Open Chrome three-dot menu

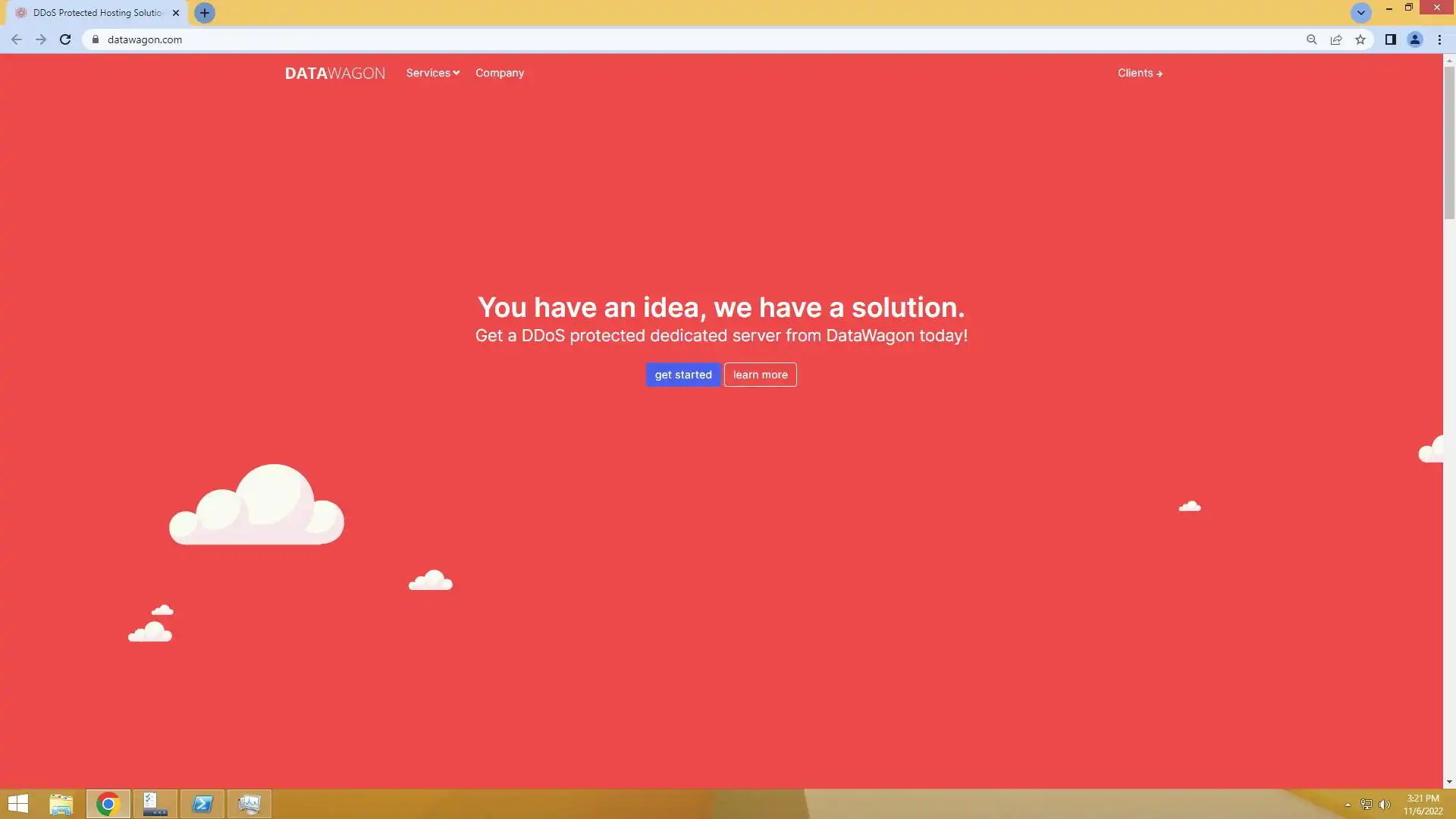pyautogui.click(x=1439, y=39)
